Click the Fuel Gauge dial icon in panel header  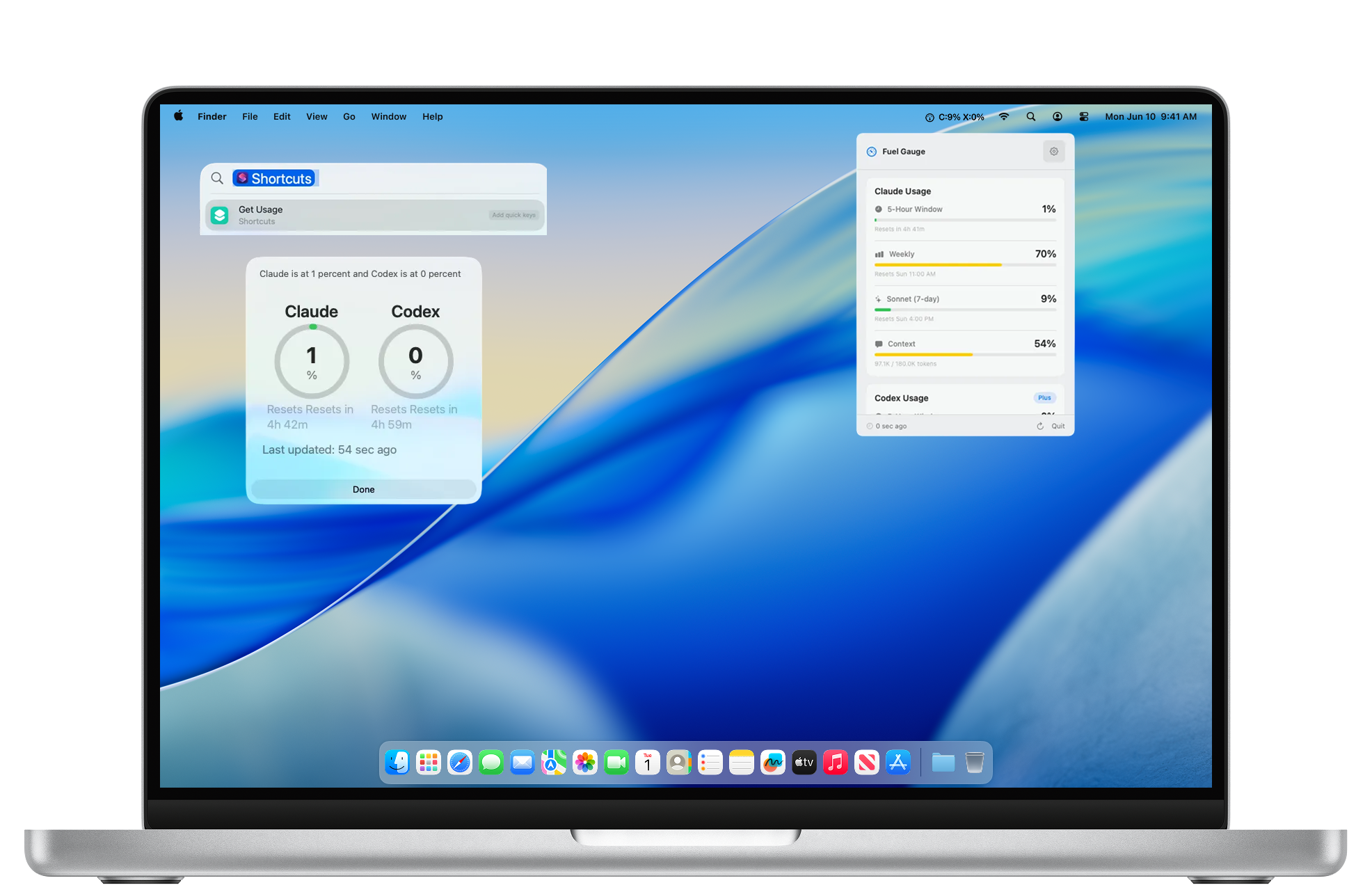(x=871, y=151)
